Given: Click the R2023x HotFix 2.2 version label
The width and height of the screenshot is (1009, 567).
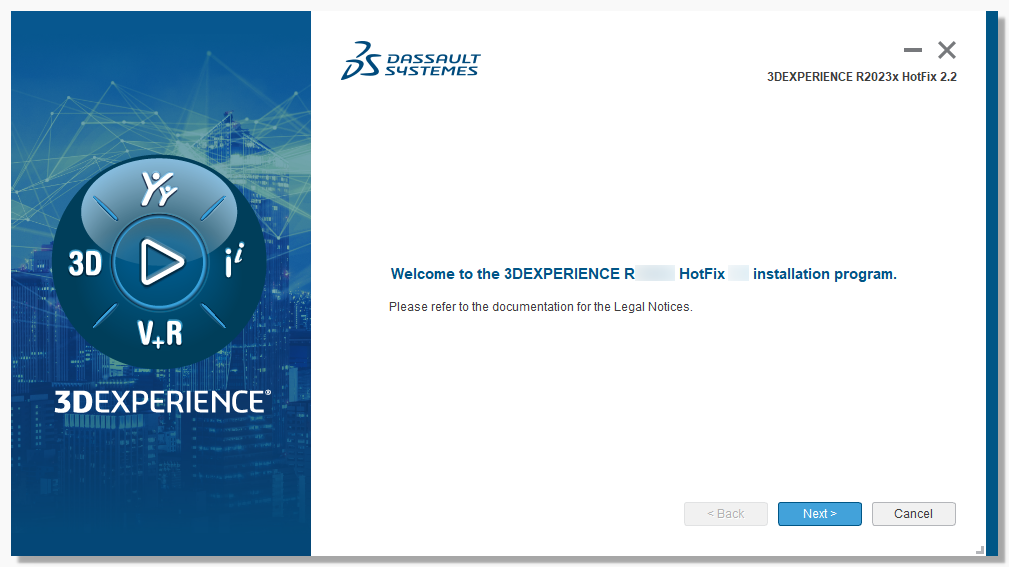Looking at the screenshot, I should pos(861,77).
